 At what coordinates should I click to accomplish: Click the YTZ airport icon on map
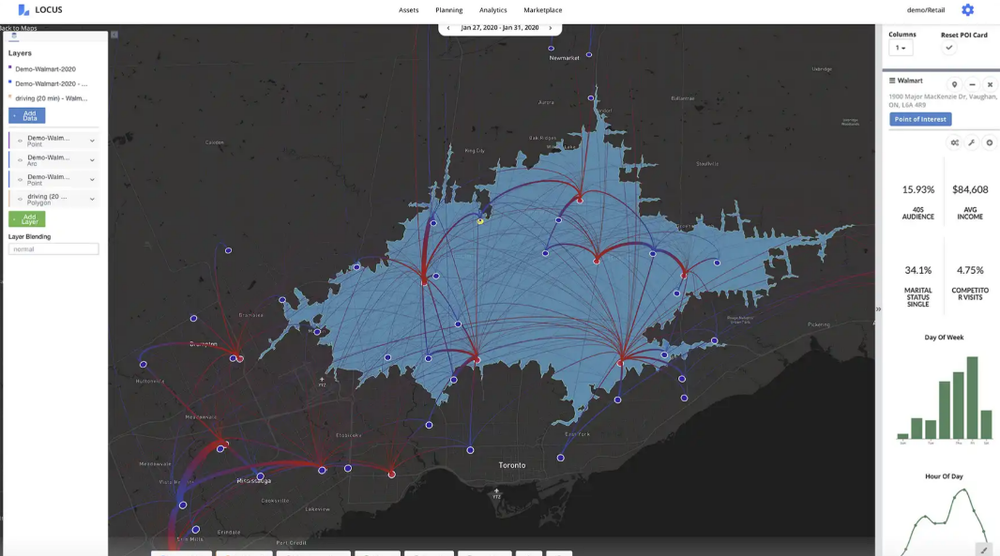[496, 494]
